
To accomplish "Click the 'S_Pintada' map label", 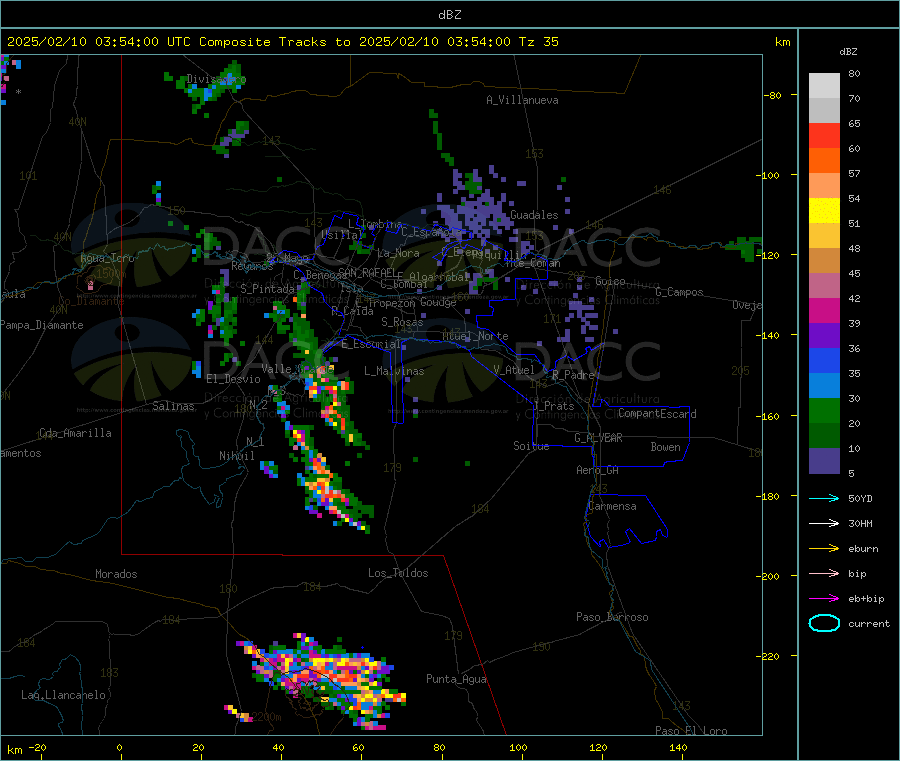I will coord(266,289).
